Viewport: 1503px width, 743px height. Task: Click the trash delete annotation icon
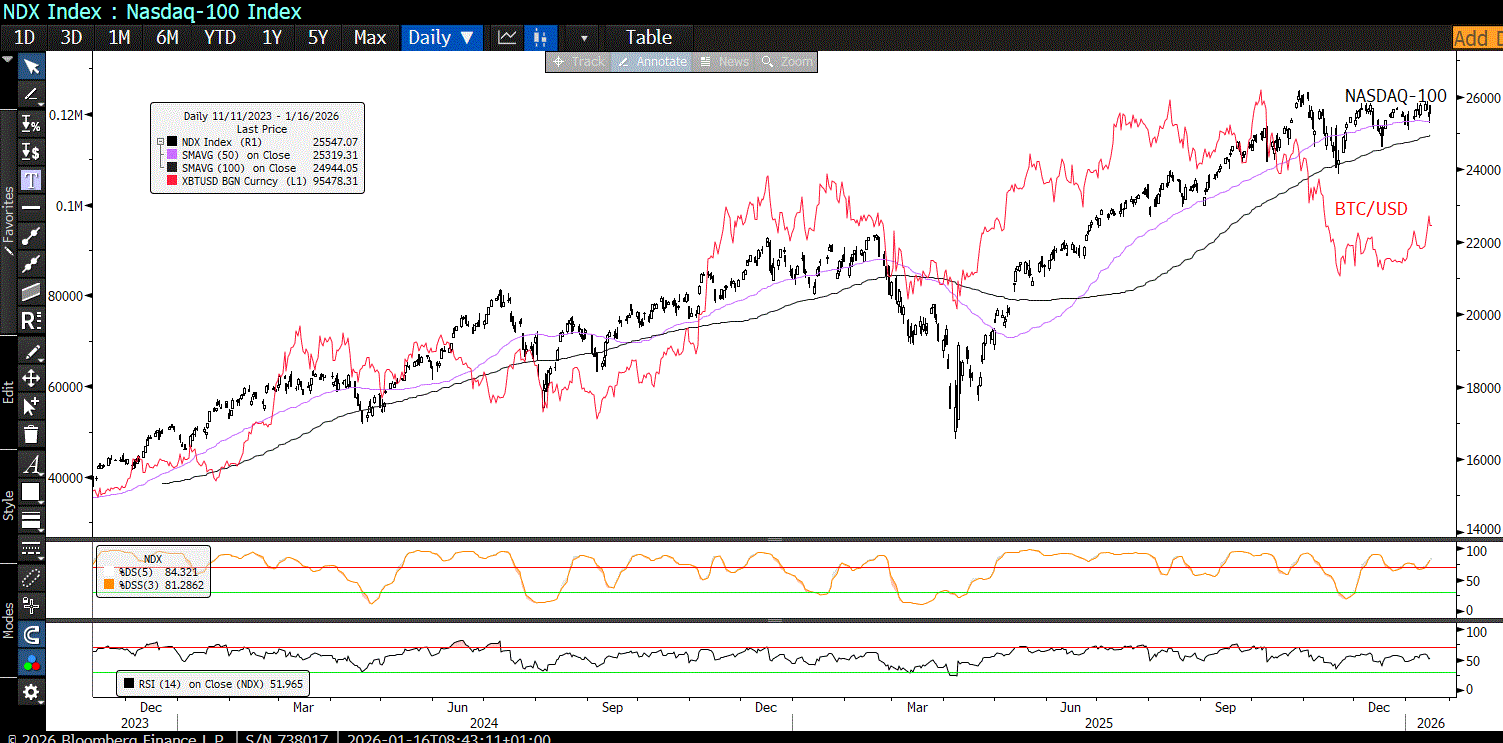(31, 434)
